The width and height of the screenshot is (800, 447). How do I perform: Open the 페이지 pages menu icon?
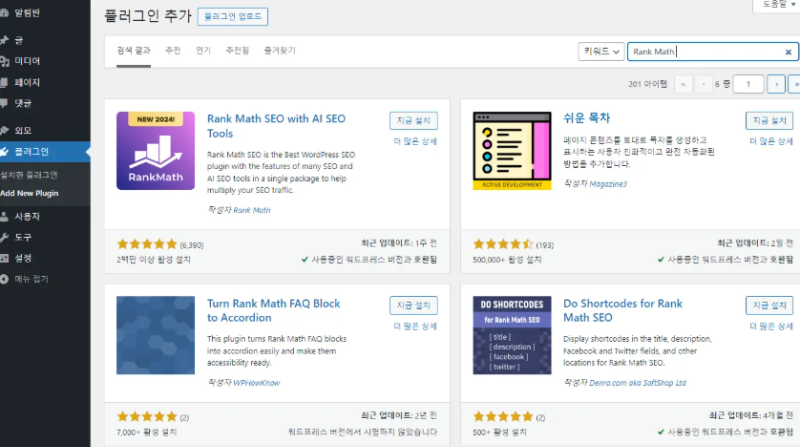point(4,82)
